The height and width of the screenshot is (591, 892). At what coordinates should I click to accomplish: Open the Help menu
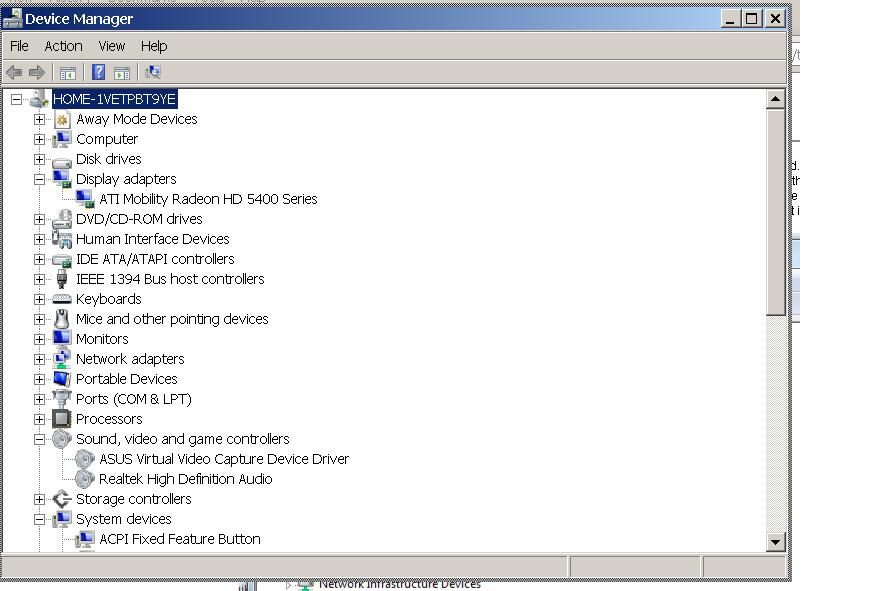pyautogui.click(x=154, y=46)
